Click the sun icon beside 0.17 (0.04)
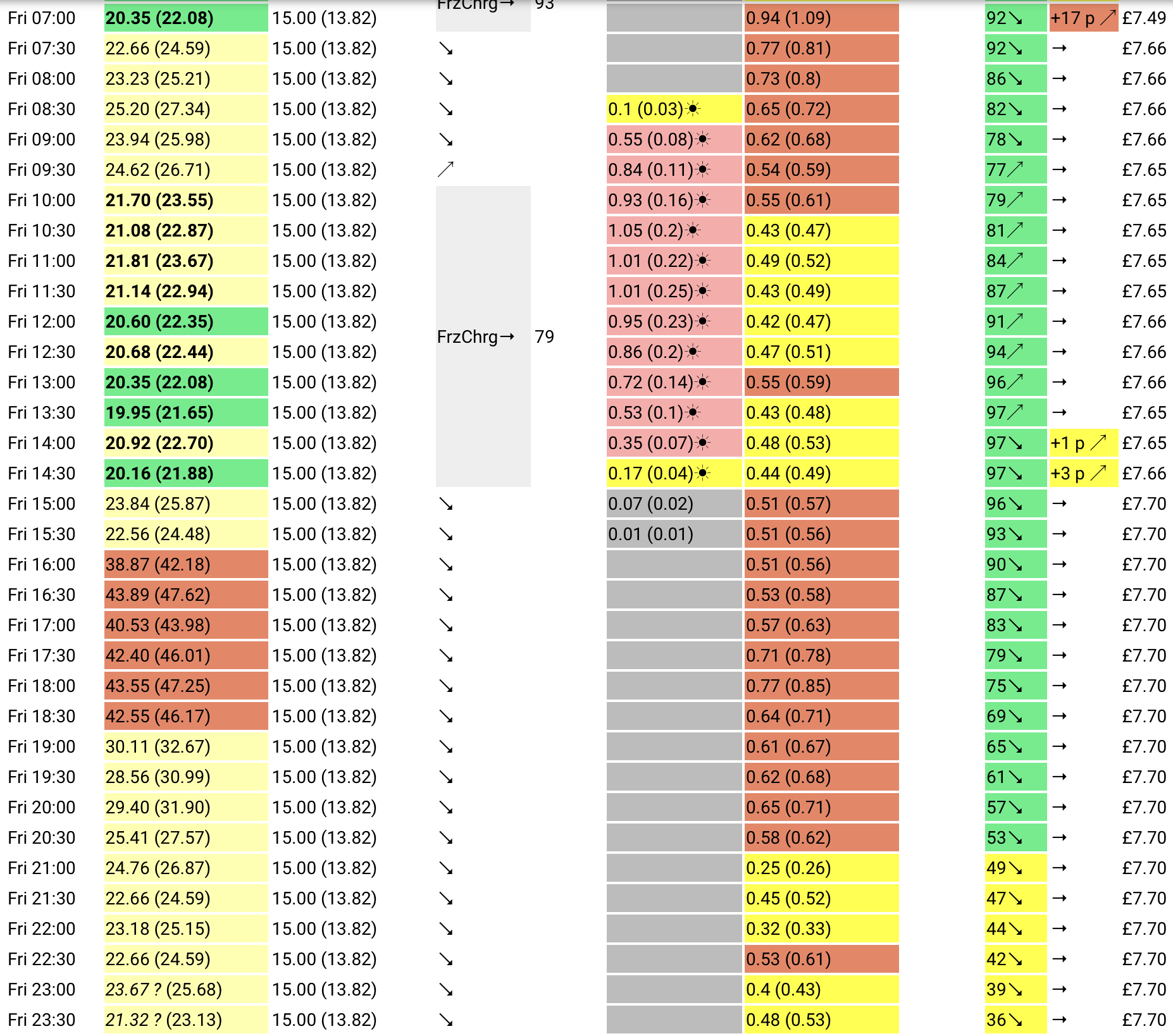1173x1036 pixels. click(x=703, y=473)
